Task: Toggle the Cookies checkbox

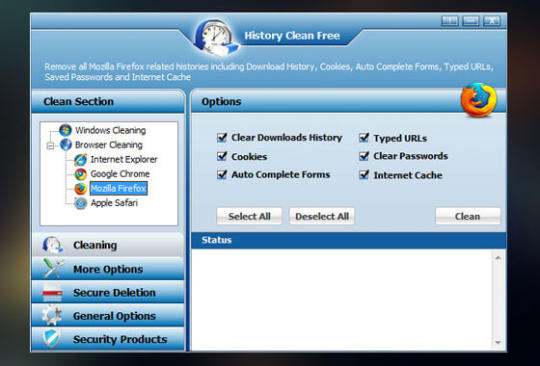Action: (222, 156)
